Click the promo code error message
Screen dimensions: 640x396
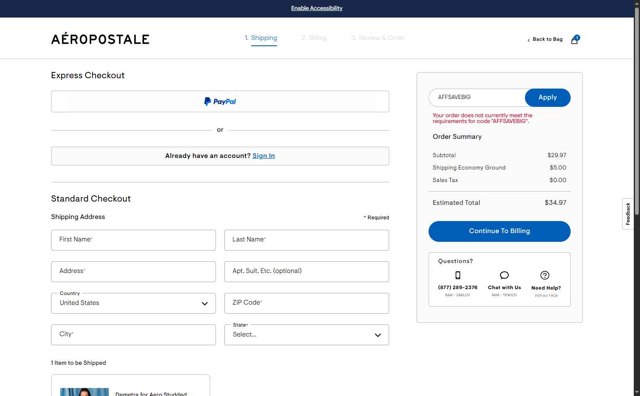pos(482,118)
